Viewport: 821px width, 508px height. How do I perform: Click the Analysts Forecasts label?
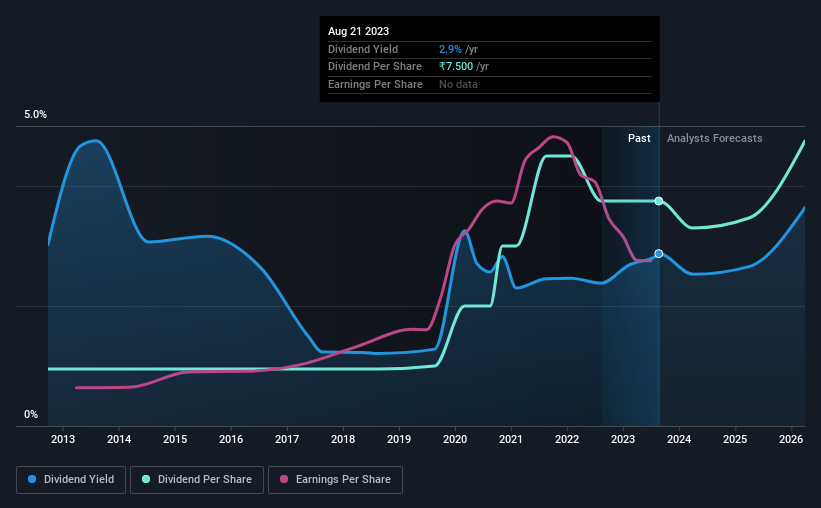click(714, 139)
